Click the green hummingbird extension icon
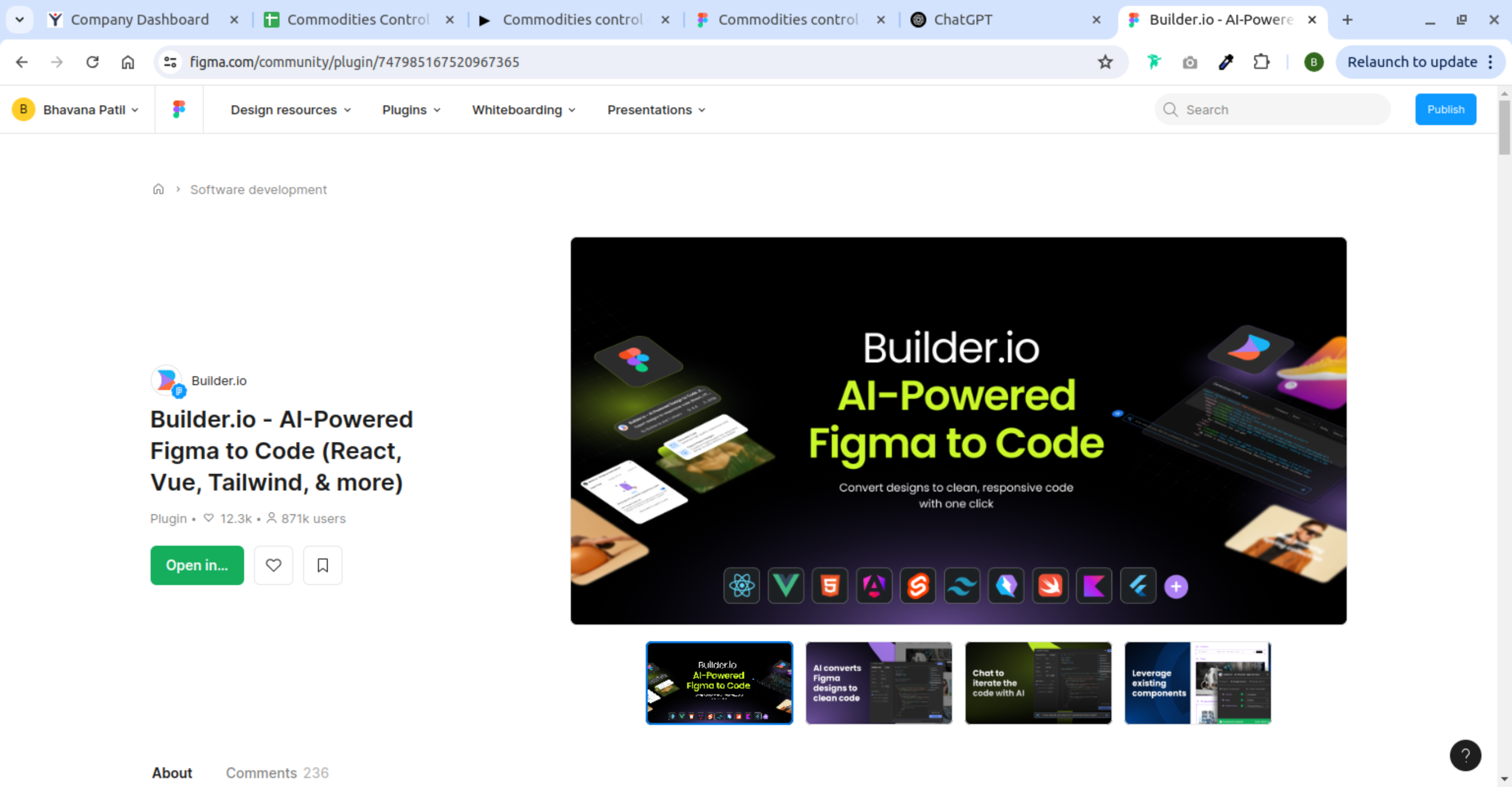1512x787 pixels. point(1153,62)
